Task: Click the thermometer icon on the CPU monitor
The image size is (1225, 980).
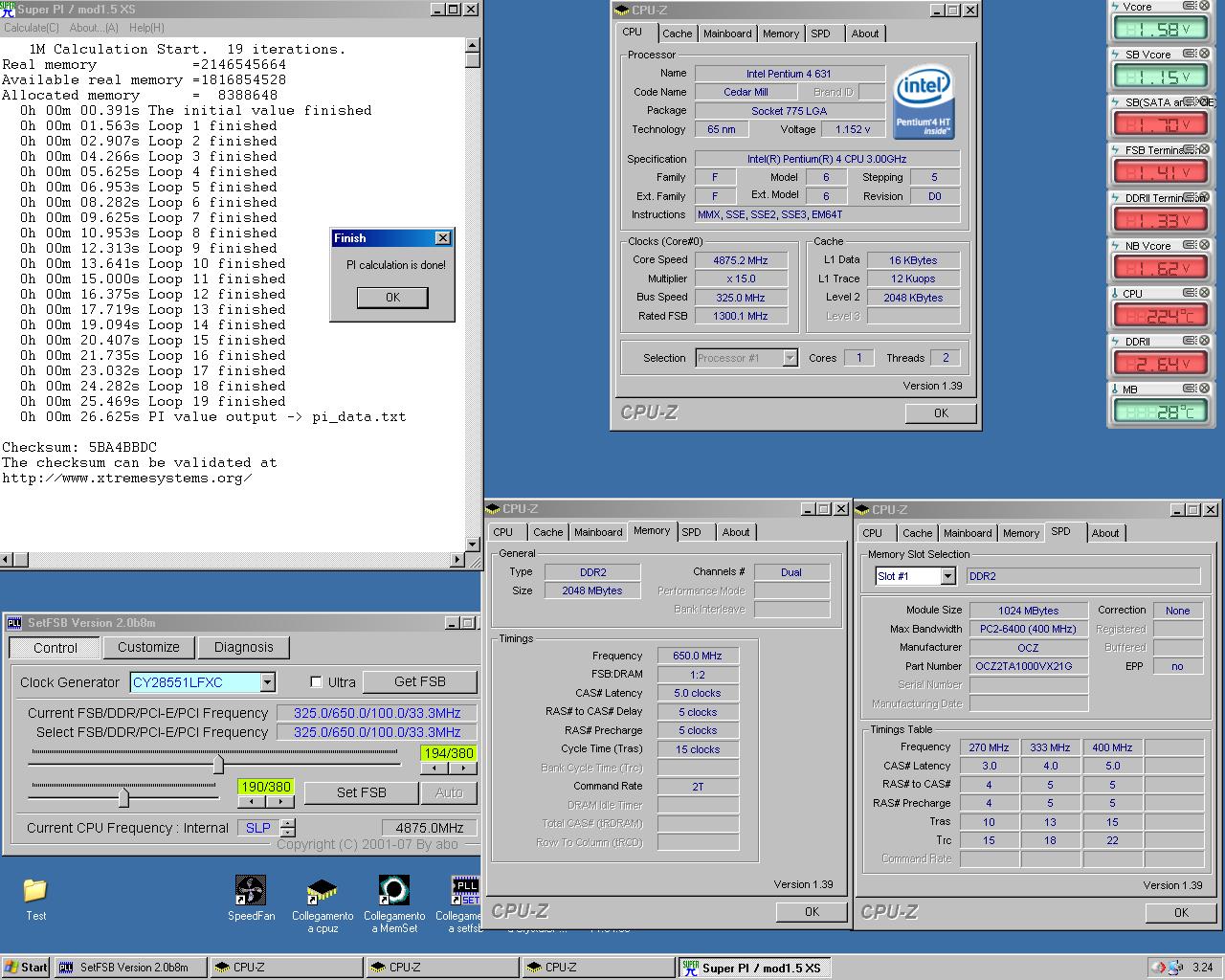Action: click(1115, 293)
